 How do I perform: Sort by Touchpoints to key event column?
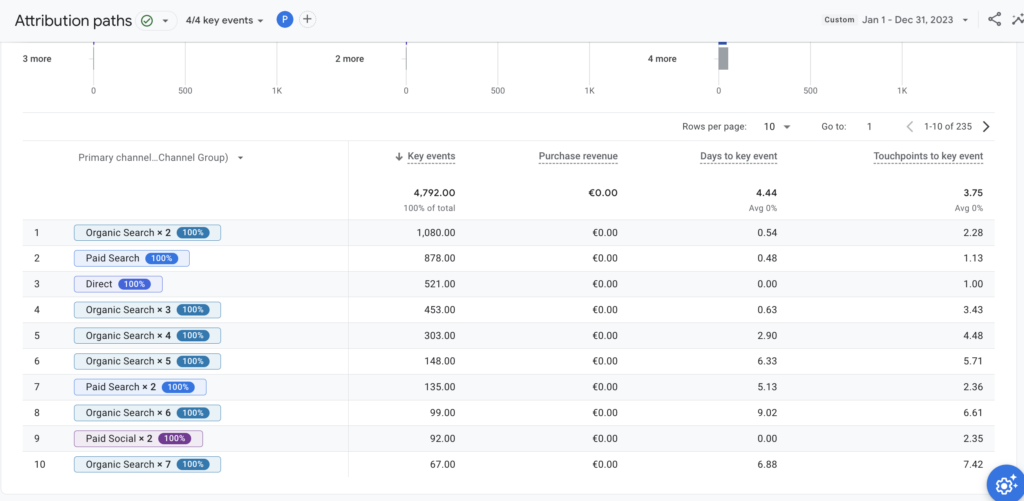(928, 157)
